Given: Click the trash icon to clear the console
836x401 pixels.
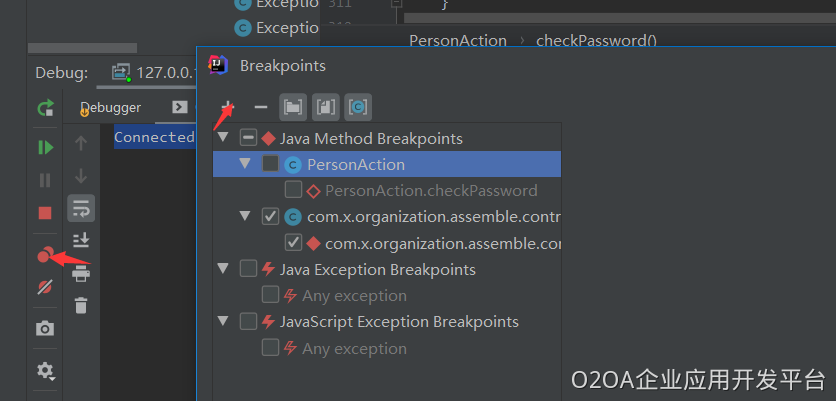Looking at the screenshot, I should tap(81, 305).
